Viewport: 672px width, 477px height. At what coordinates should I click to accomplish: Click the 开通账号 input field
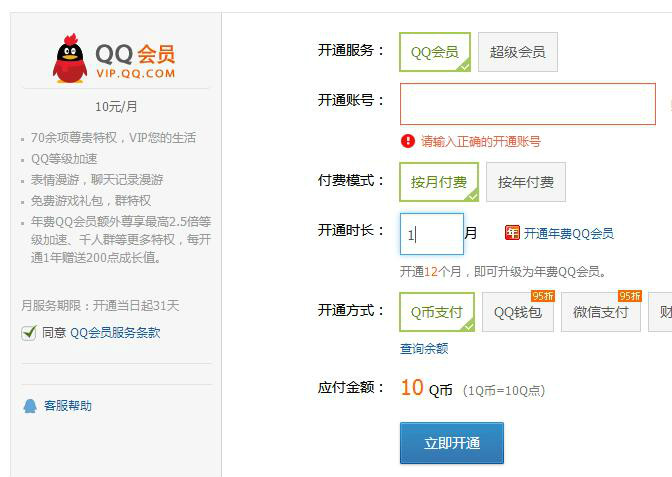click(x=528, y=104)
